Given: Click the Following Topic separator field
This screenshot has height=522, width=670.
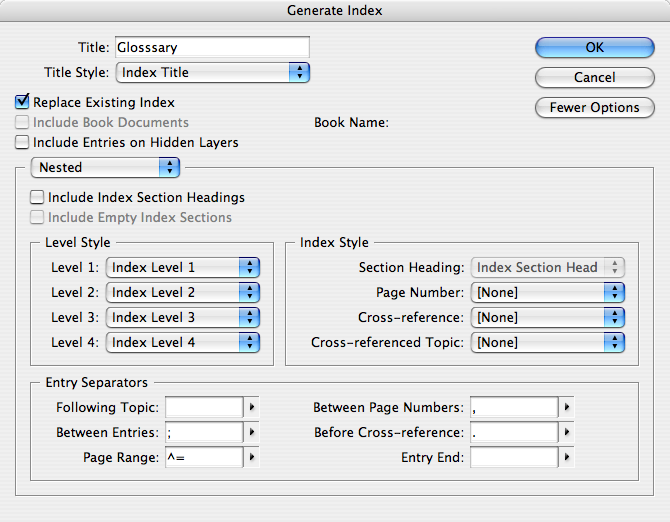Looking at the screenshot, I should 204,407.
